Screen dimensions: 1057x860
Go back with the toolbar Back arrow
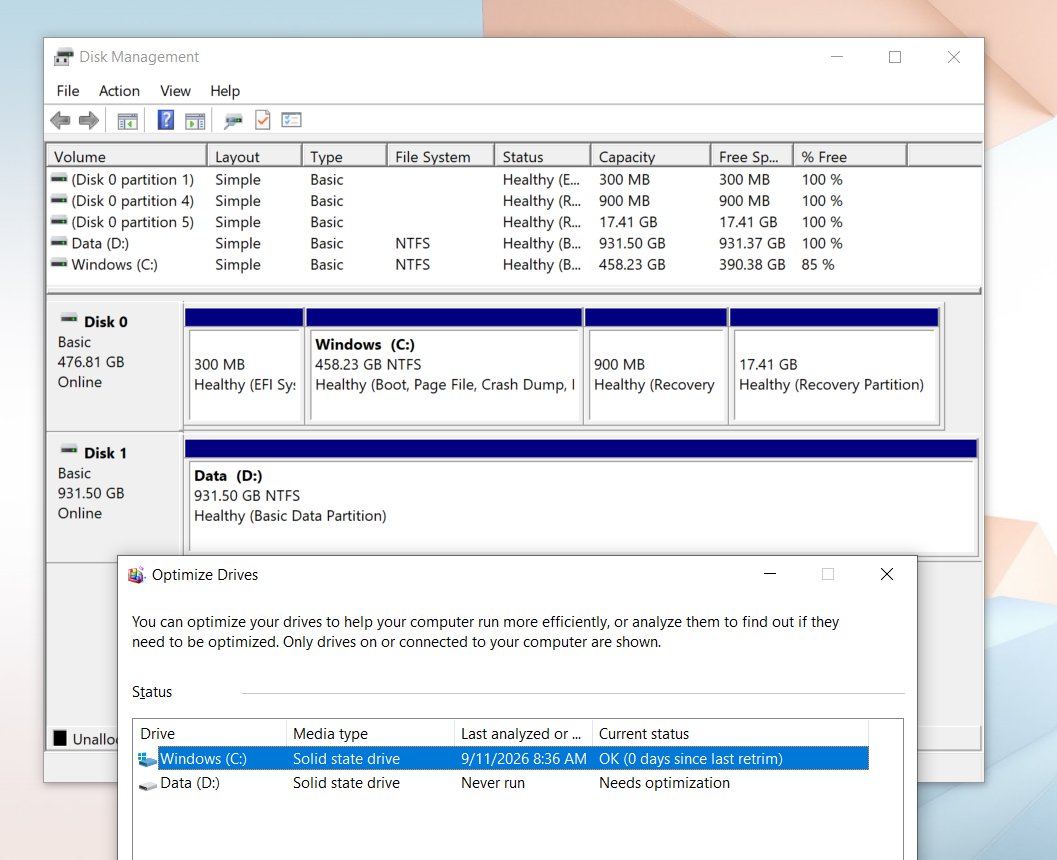[x=60, y=121]
